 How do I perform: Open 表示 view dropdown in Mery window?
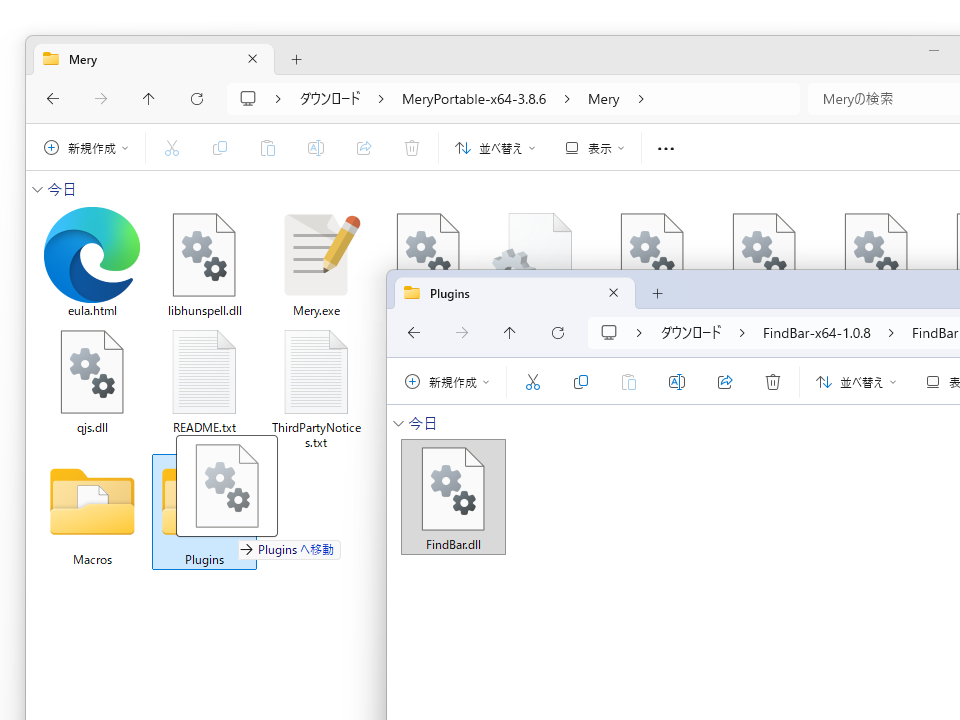click(x=595, y=148)
